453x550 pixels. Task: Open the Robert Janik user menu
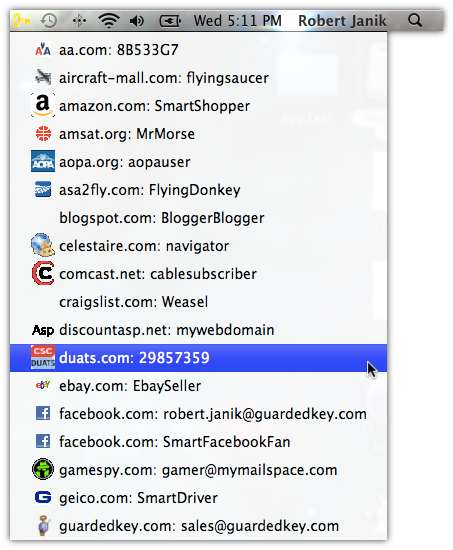[342, 21]
